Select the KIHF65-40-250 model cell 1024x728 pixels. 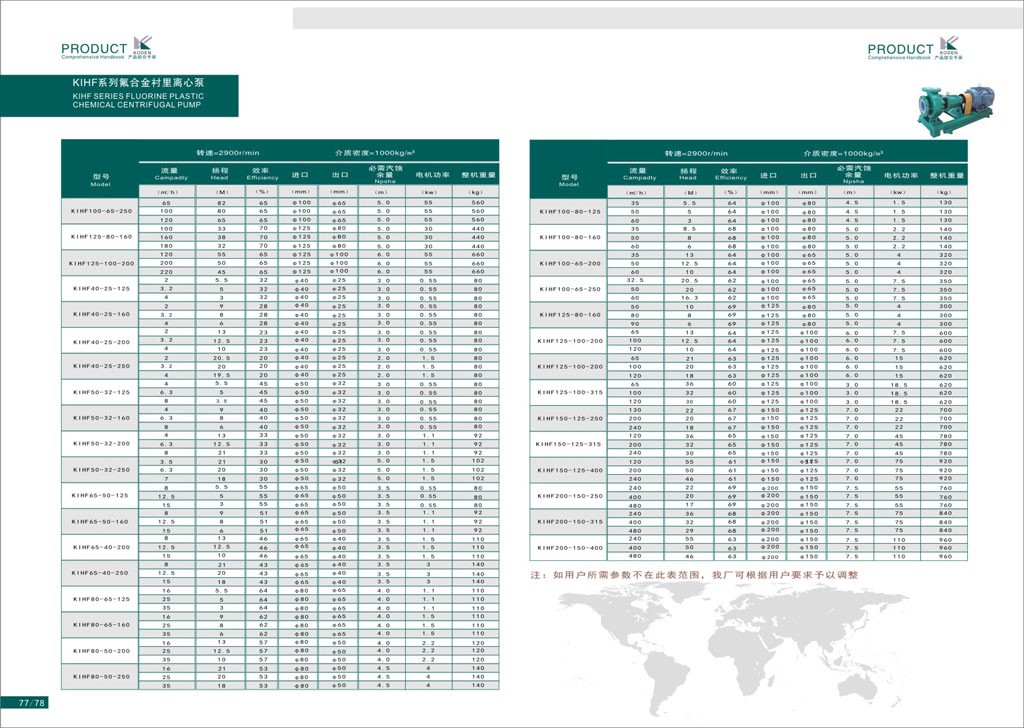[x=100, y=573]
